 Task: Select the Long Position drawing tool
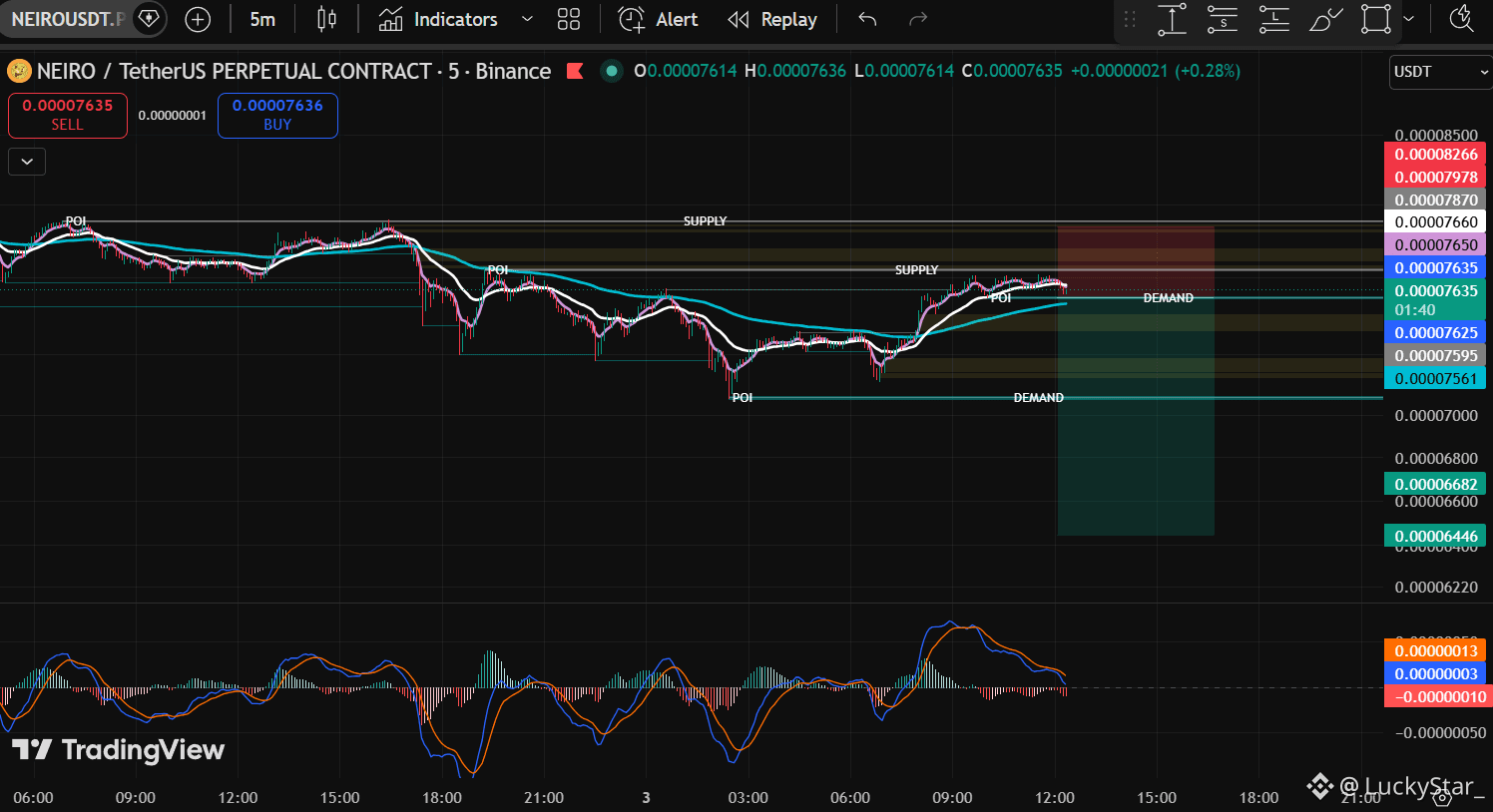(x=1273, y=19)
